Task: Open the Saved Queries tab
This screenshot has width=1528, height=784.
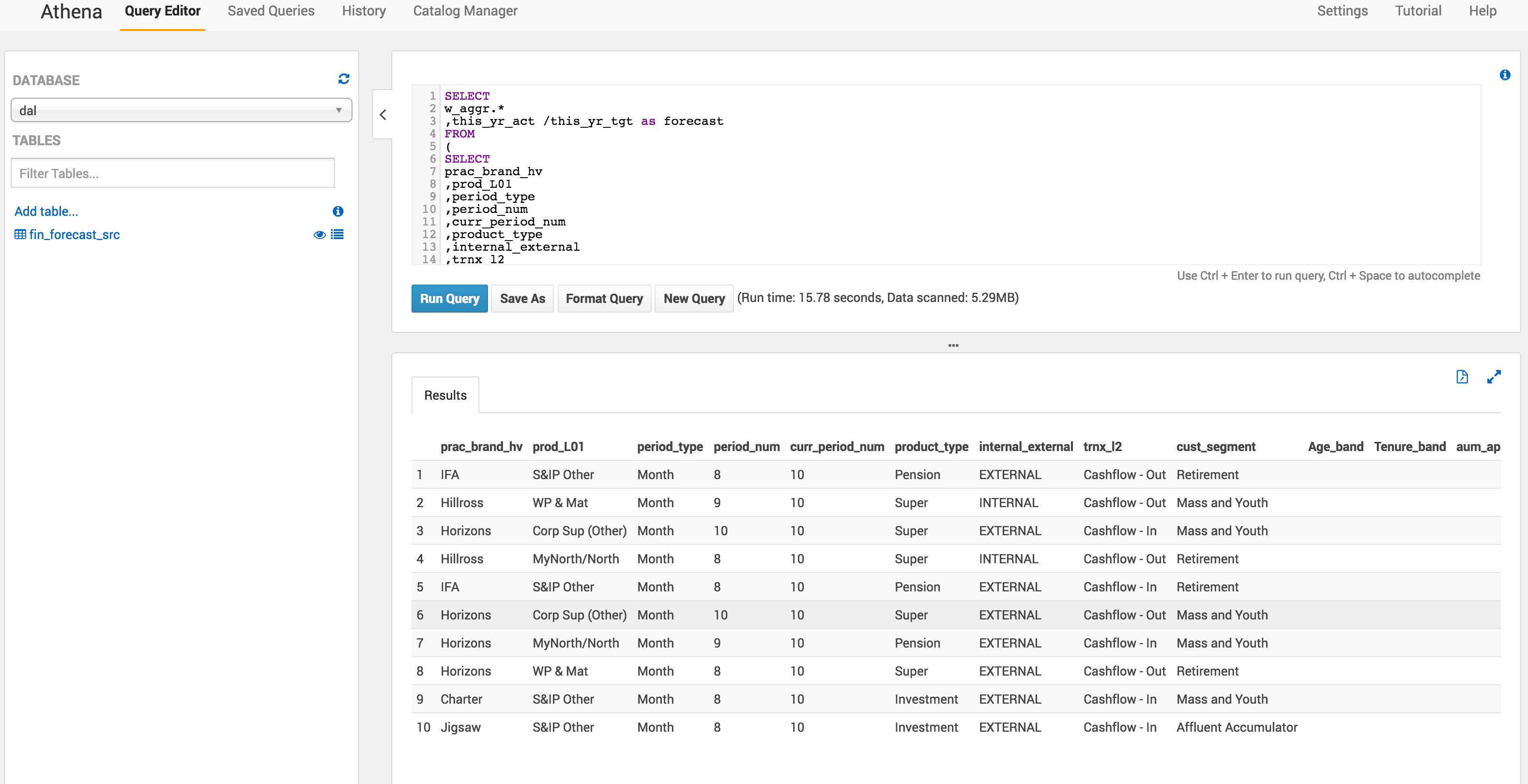Action: 271,11
